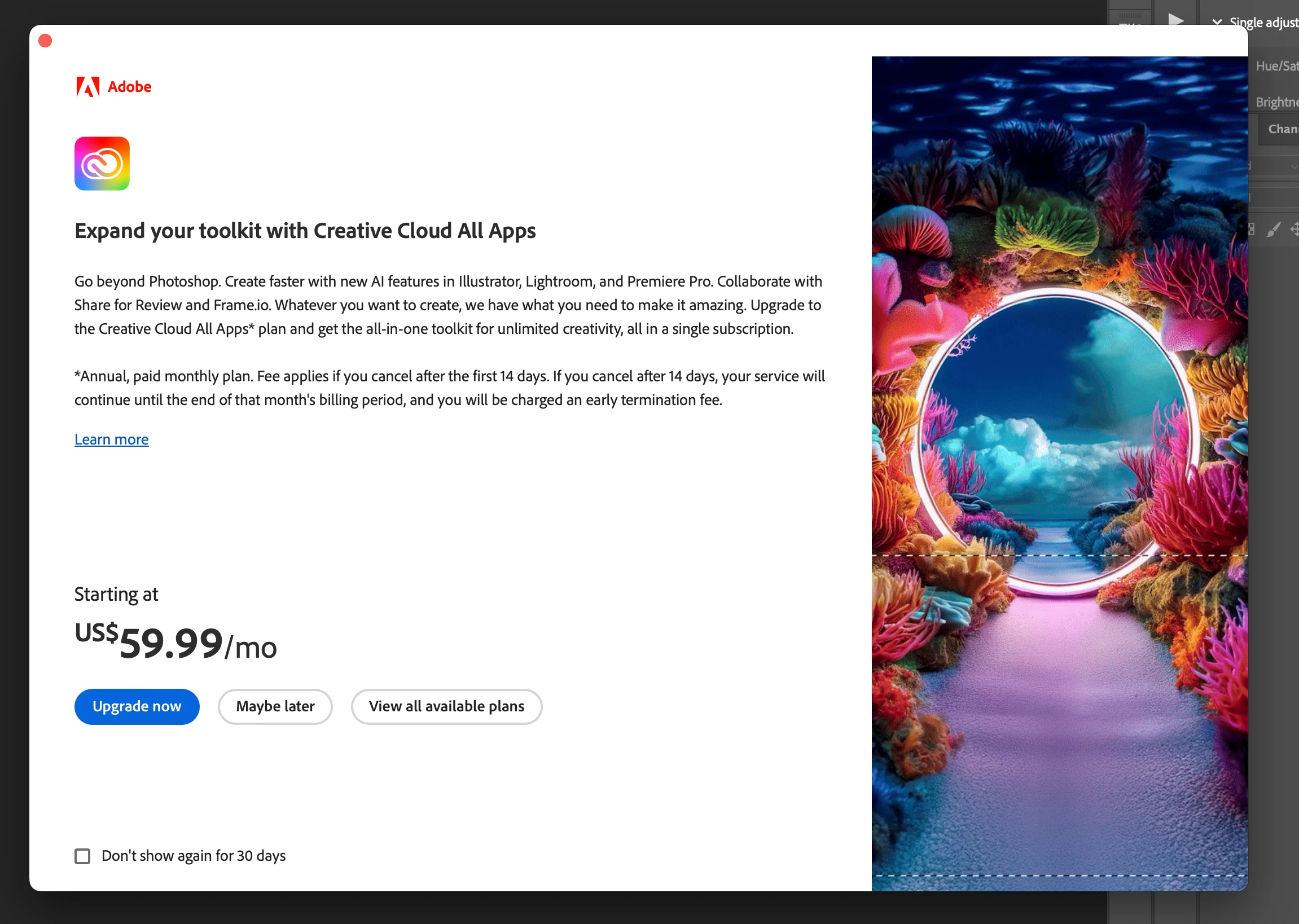Open the layer blend mode dropdown arrow
Image resolution: width=1299 pixels, height=924 pixels.
coord(1293,167)
